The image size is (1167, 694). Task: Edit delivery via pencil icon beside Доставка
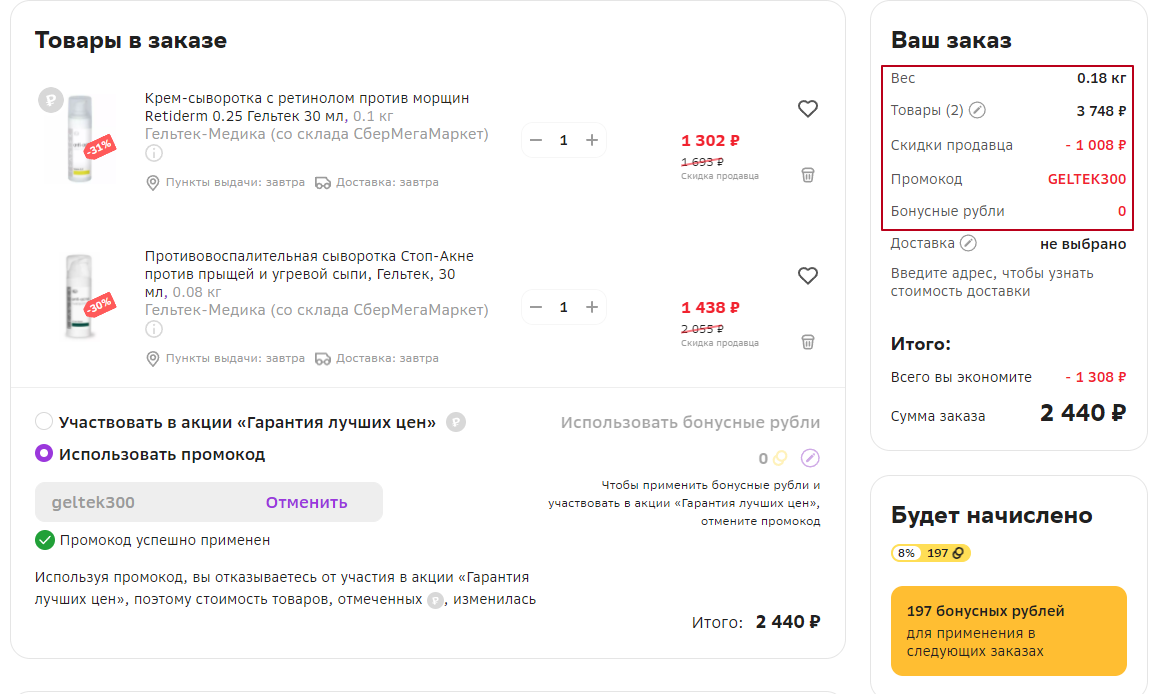(x=968, y=243)
